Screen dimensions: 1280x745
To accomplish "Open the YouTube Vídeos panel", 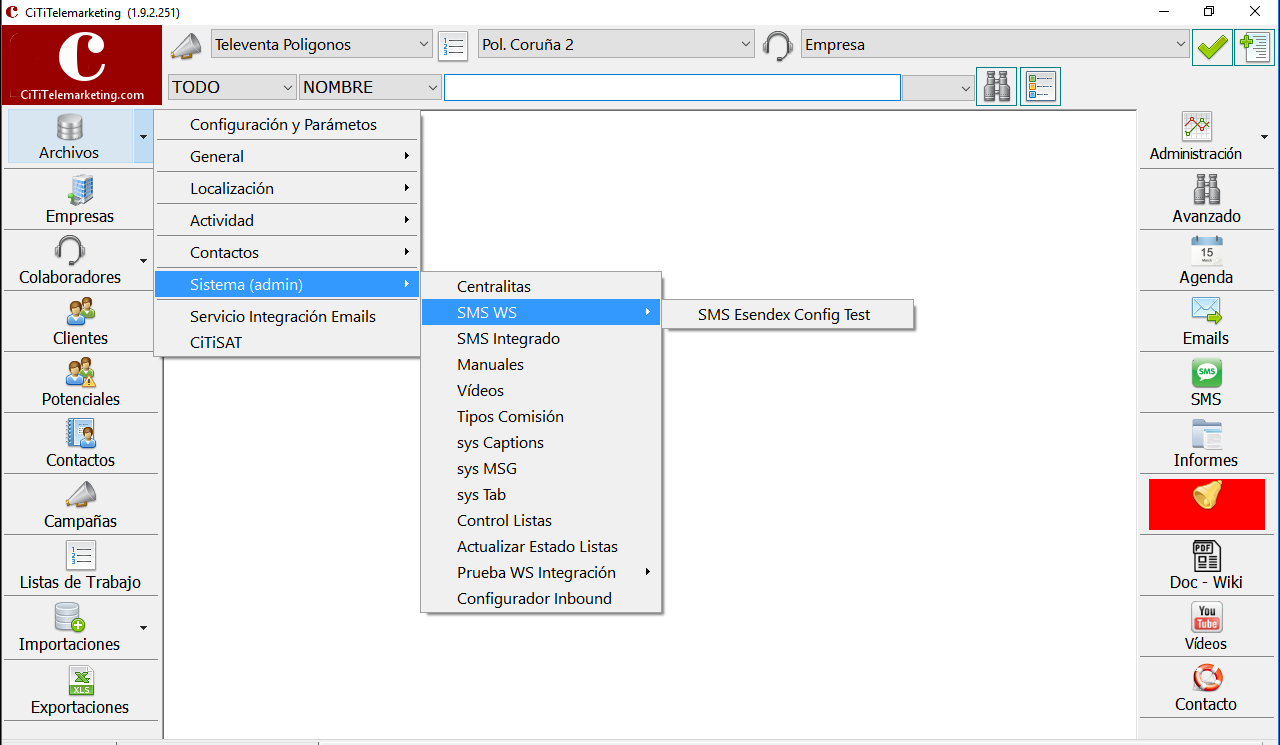I will (x=1207, y=627).
